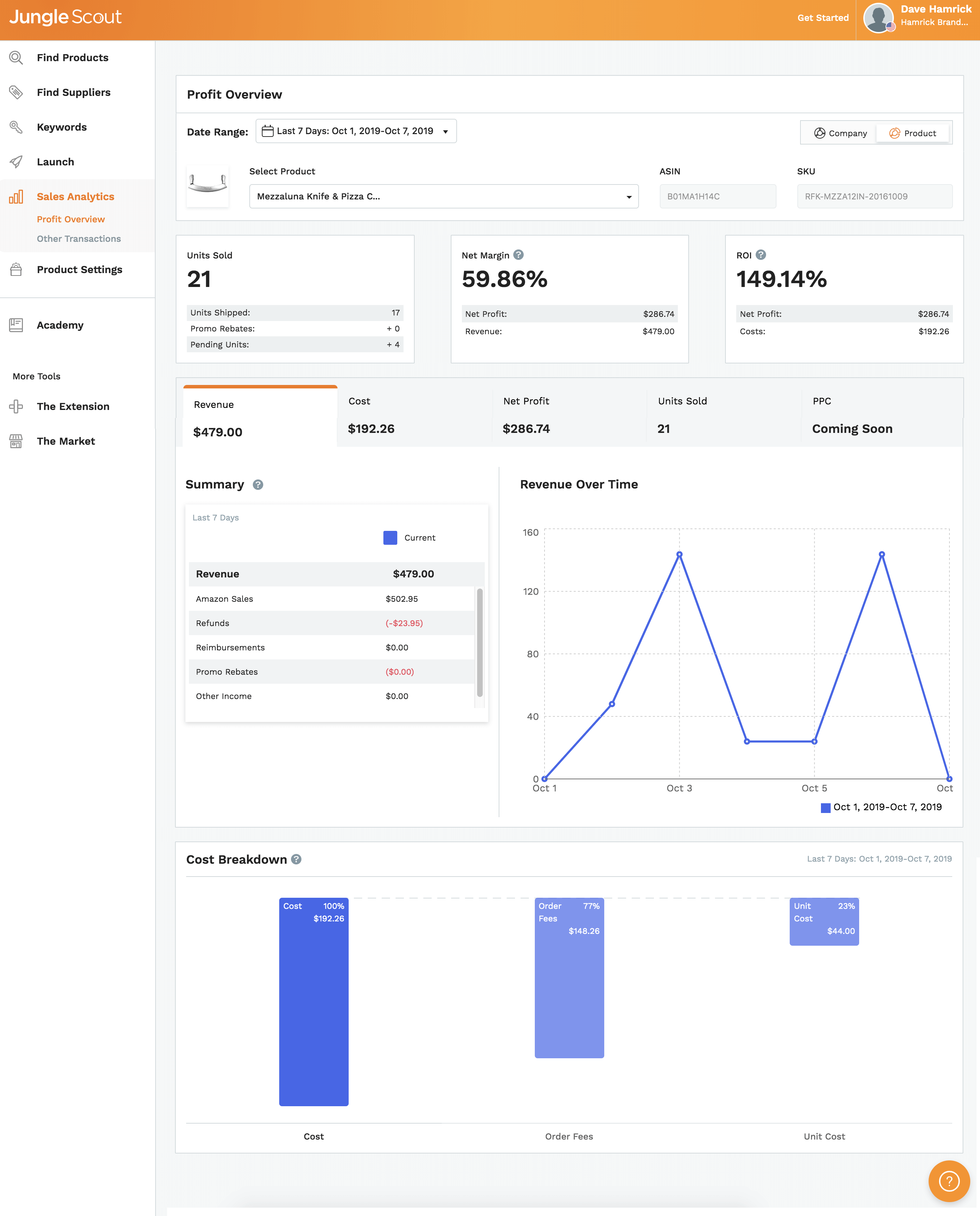Click the Product Settings box icon
The width and height of the screenshot is (980, 1216).
[16, 269]
